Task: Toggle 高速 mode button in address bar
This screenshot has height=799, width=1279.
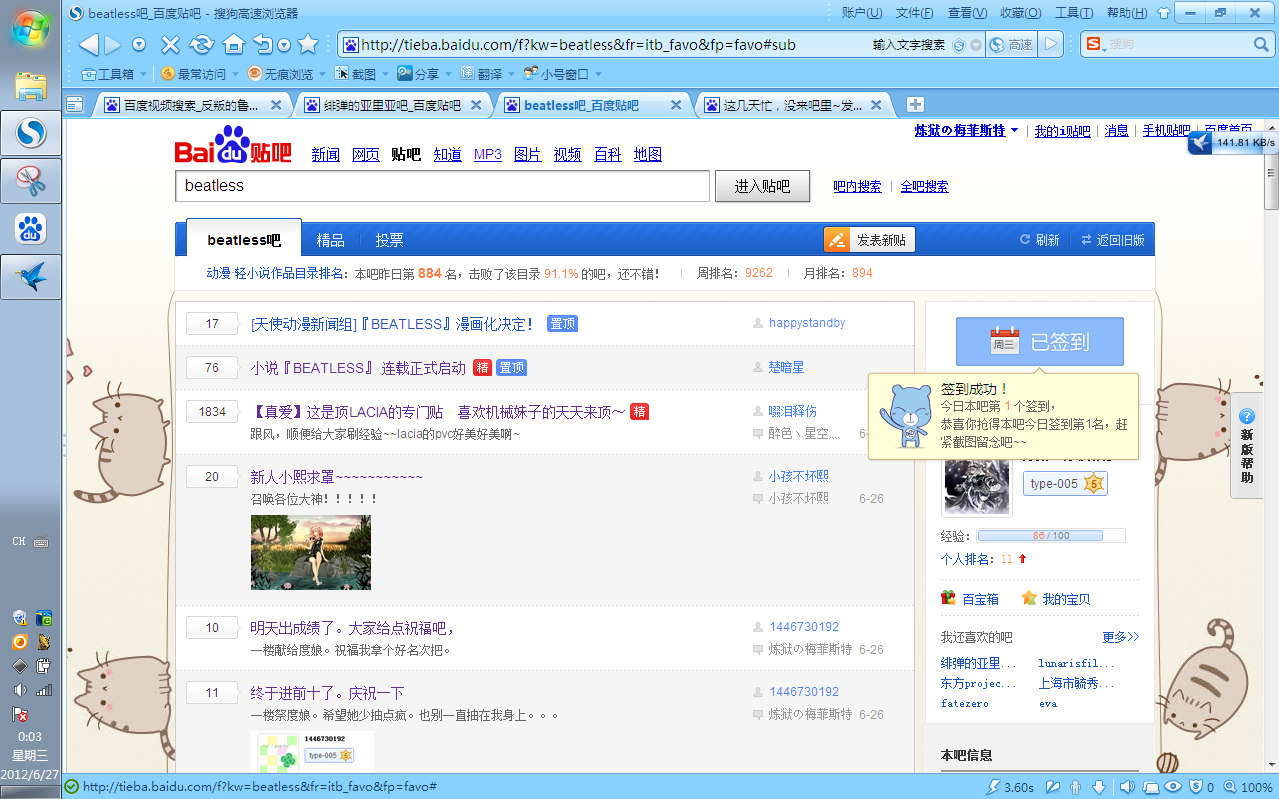Action: point(1012,44)
